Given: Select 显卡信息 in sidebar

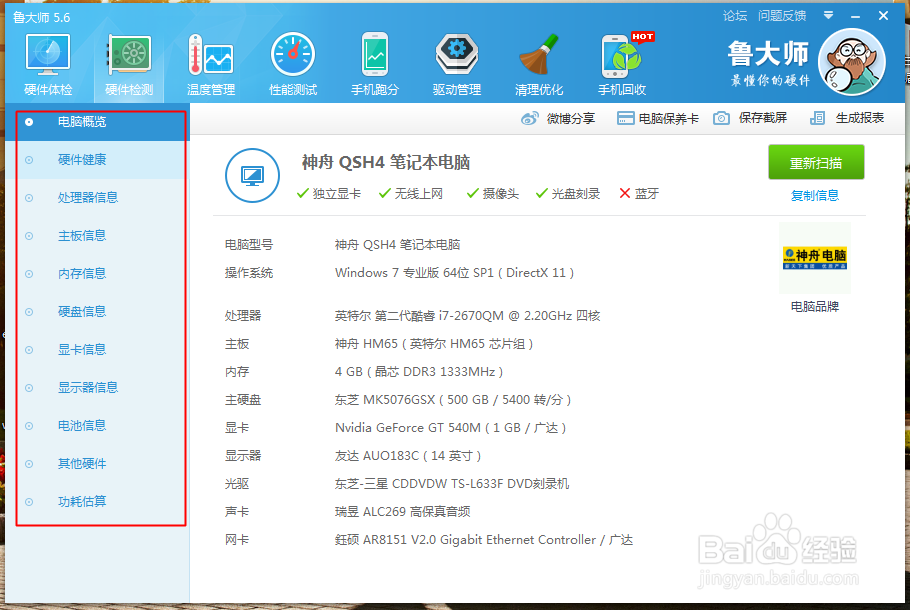Looking at the screenshot, I should [x=98, y=349].
